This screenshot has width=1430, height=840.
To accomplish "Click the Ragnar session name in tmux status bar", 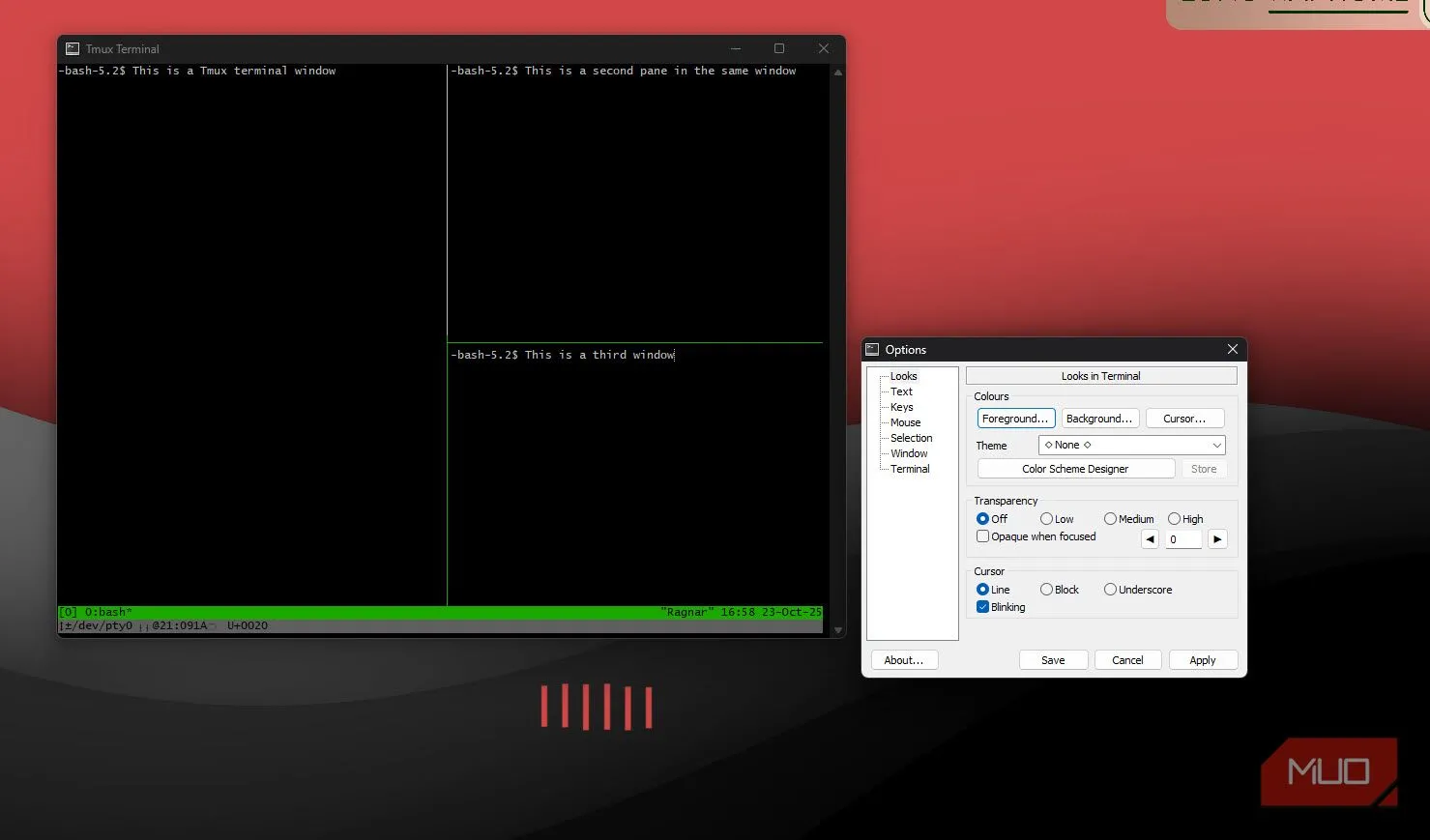I will click(x=686, y=611).
